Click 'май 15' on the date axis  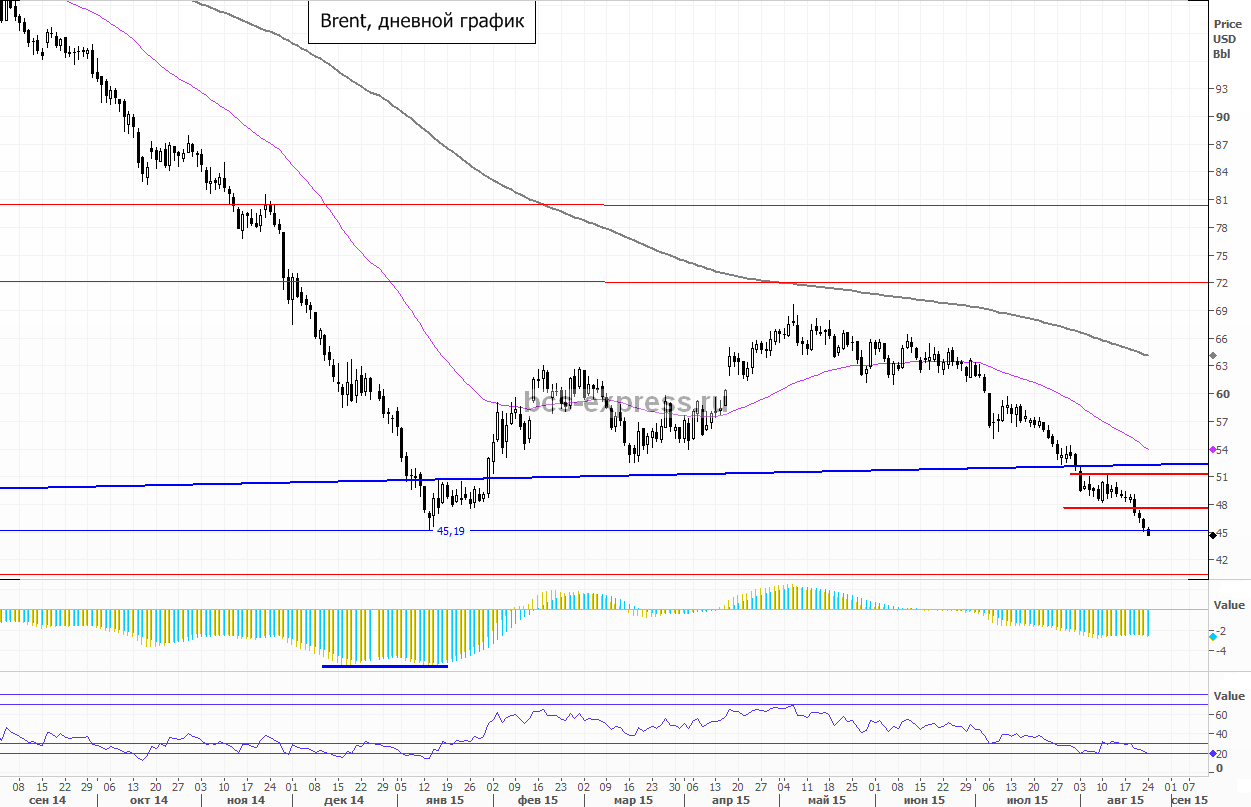pos(828,801)
